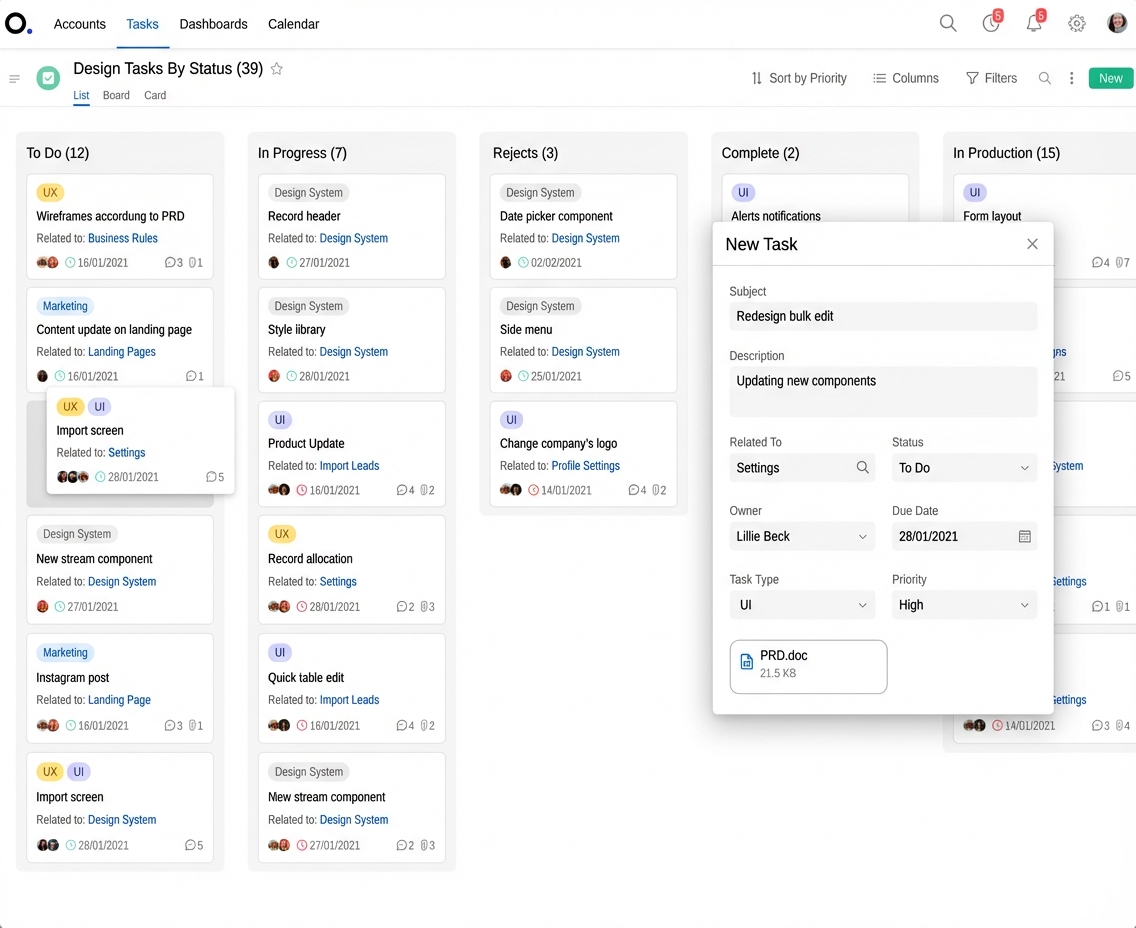Open the Business Rules related link
Image resolution: width=1136 pixels, height=928 pixels.
coord(123,239)
